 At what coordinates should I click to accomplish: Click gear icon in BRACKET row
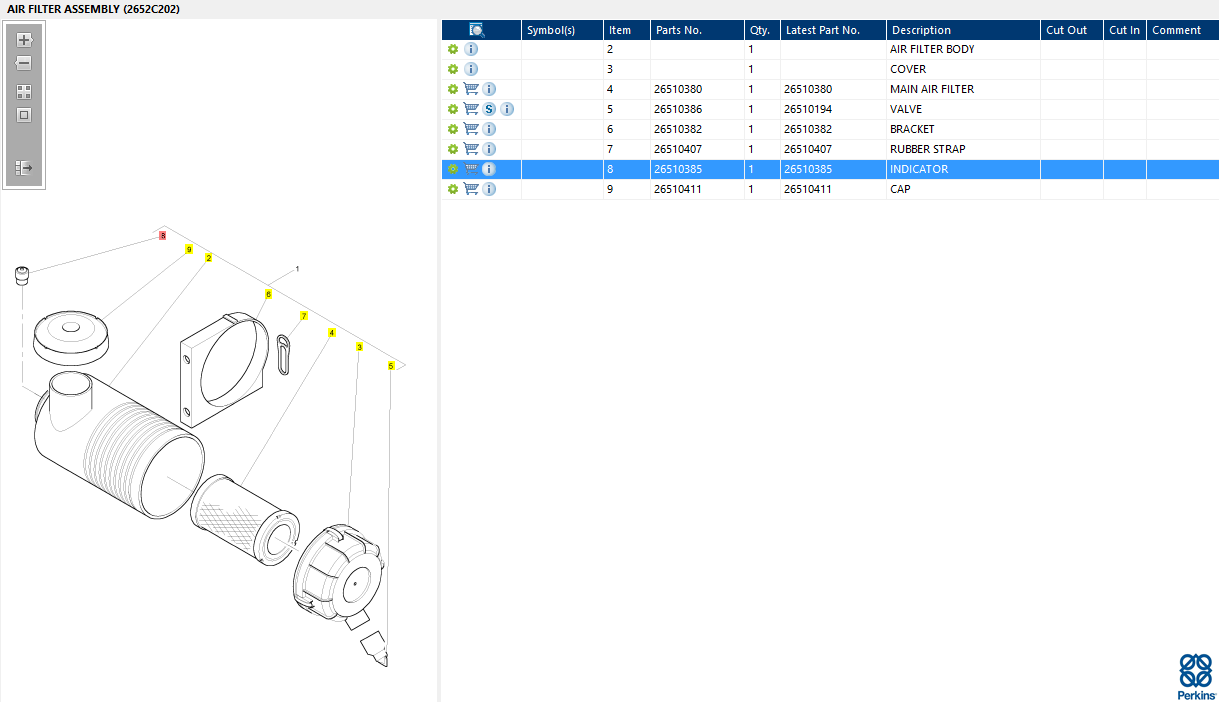click(x=452, y=129)
